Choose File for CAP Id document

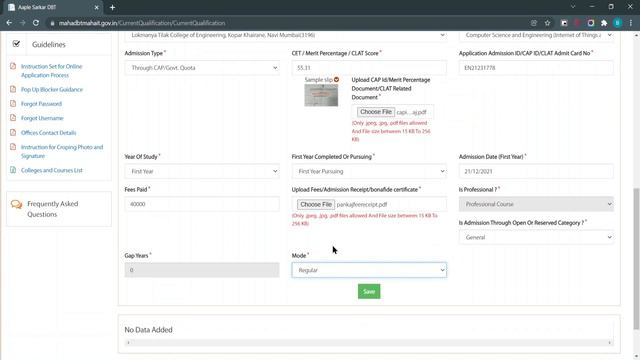pyautogui.click(x=376, y=112)
